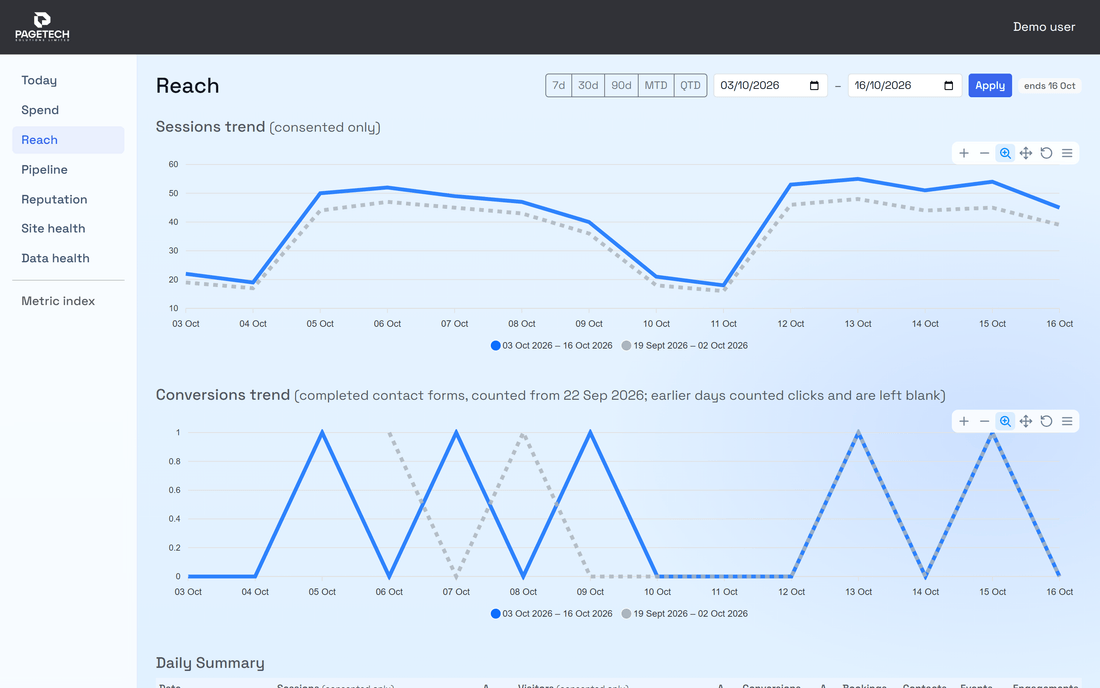Open Conversions trend chart hamburger menu
Image resolution: width=1100 pixels, height=688 pixels.
pos(1067,421)
